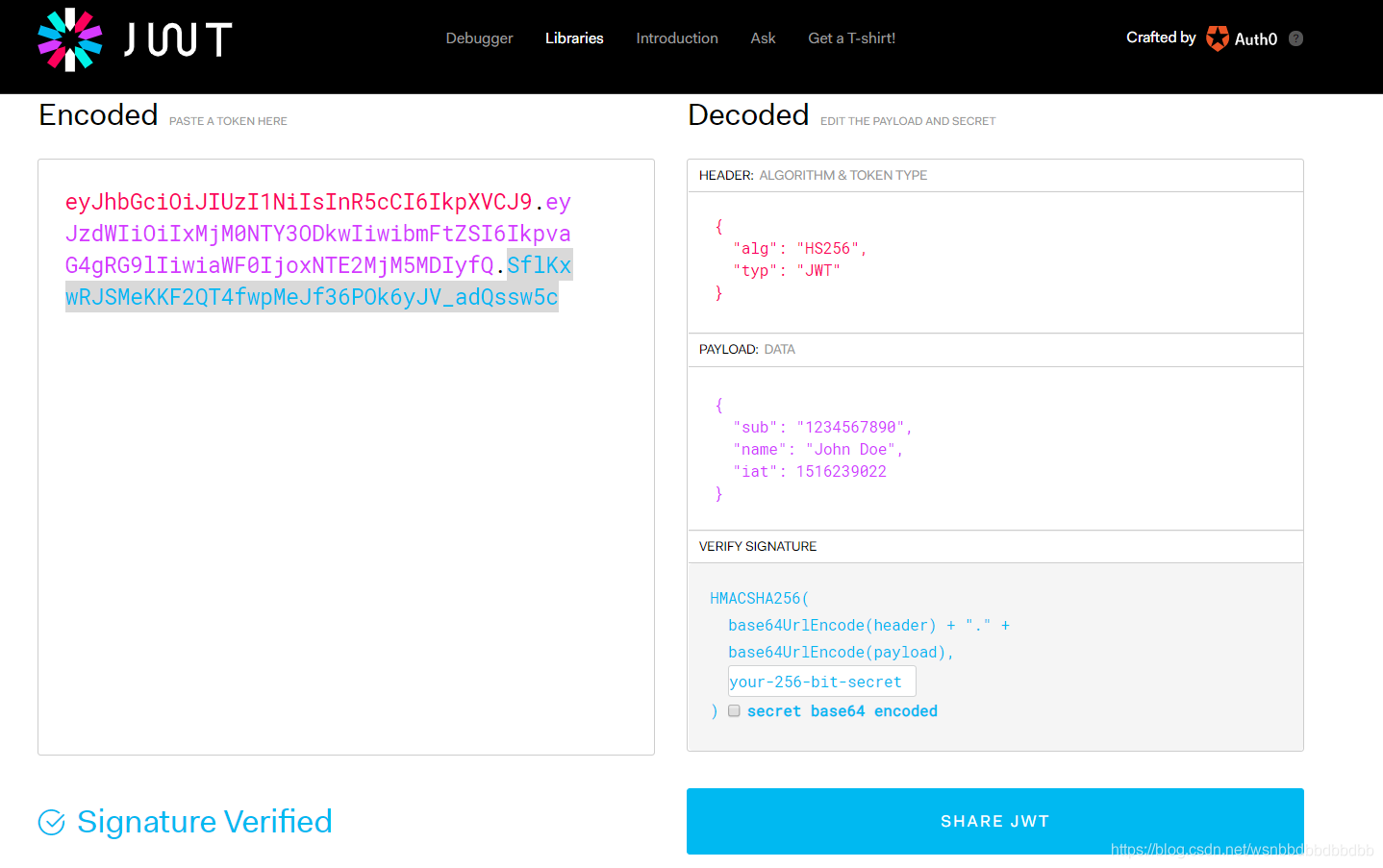Screen dimensions: 1383x868
Task: Click the Encoded heading
Action: click(98, 114)
